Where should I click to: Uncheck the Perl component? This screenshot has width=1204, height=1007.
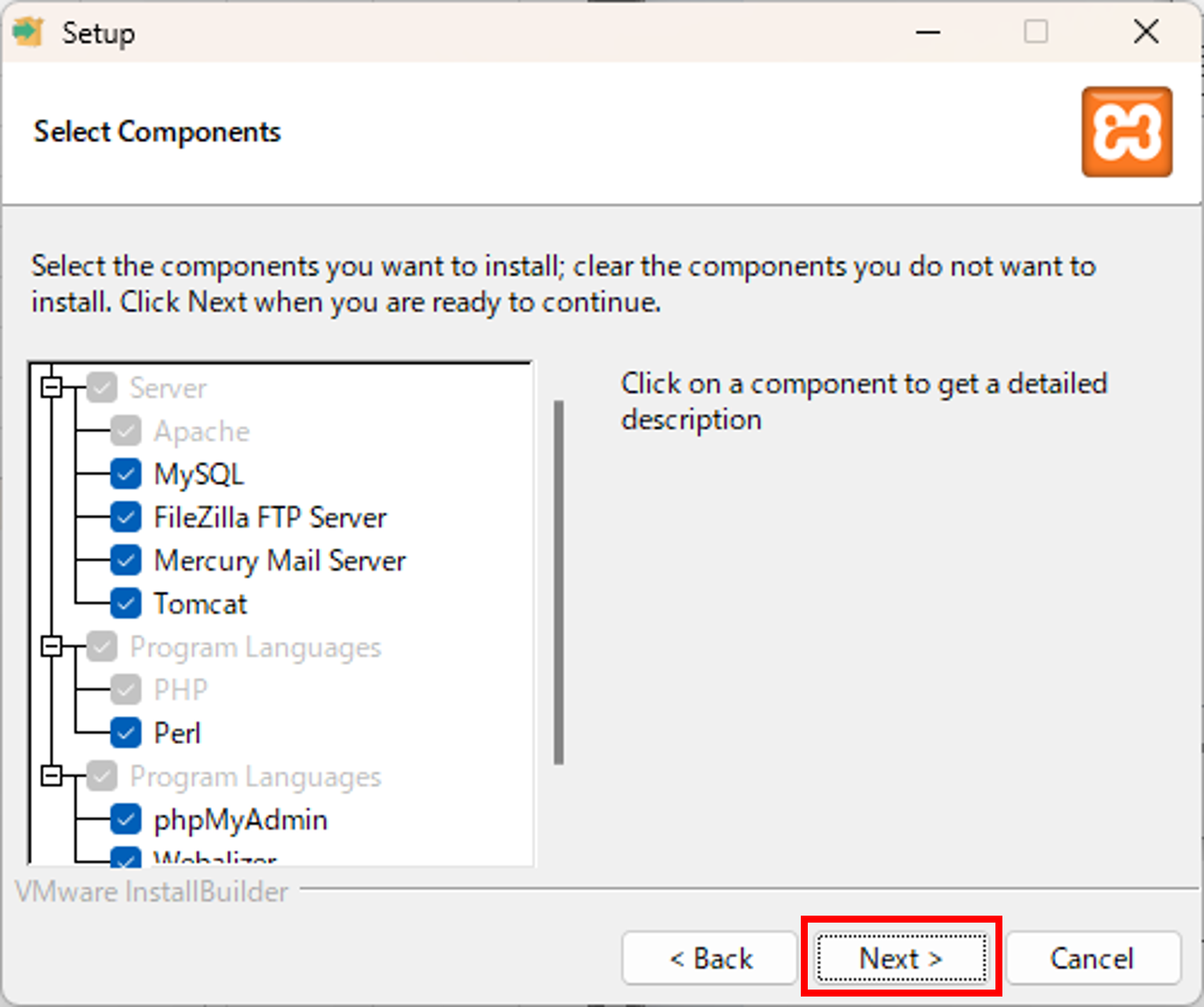125,733
